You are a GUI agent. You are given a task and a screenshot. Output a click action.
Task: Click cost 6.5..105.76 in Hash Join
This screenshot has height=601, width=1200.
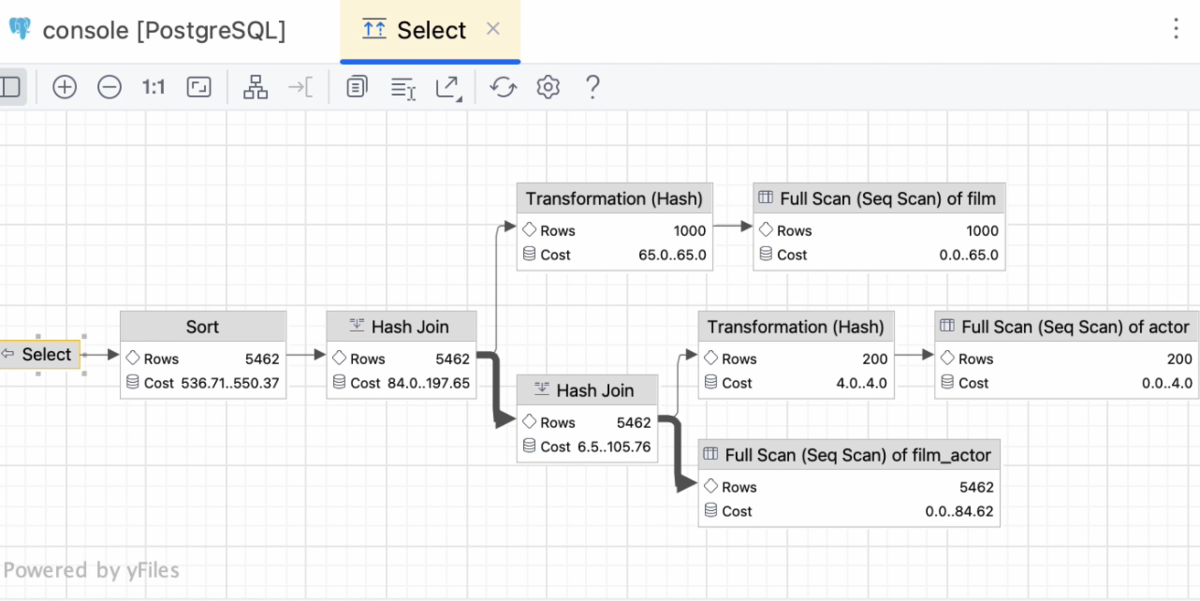[614, 447]
